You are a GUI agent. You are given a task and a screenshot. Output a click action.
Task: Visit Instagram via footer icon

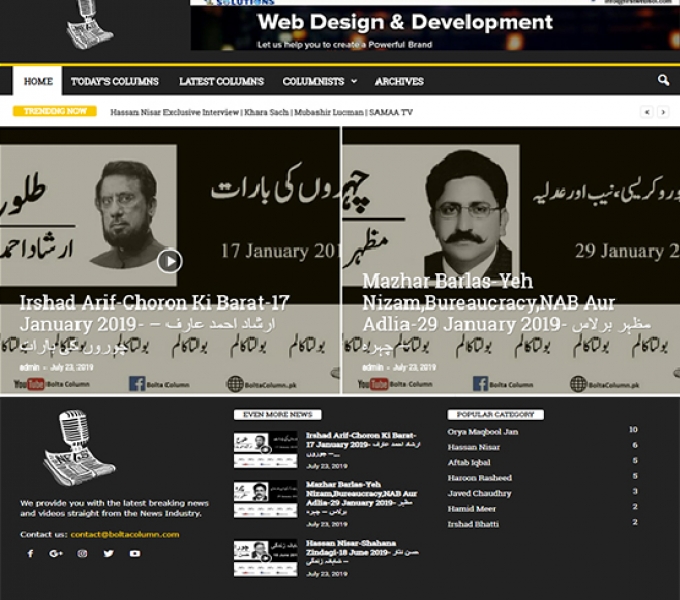(82, 553)
